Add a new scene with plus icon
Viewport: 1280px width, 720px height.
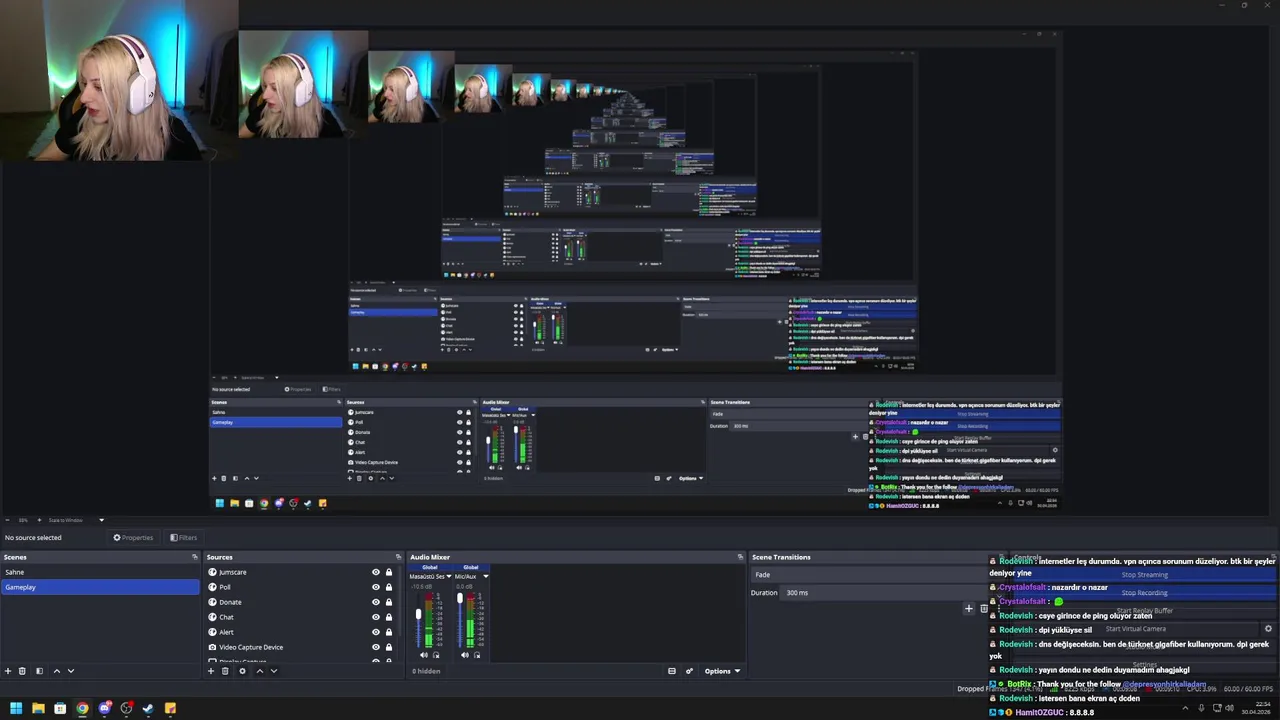pos(8,671)
